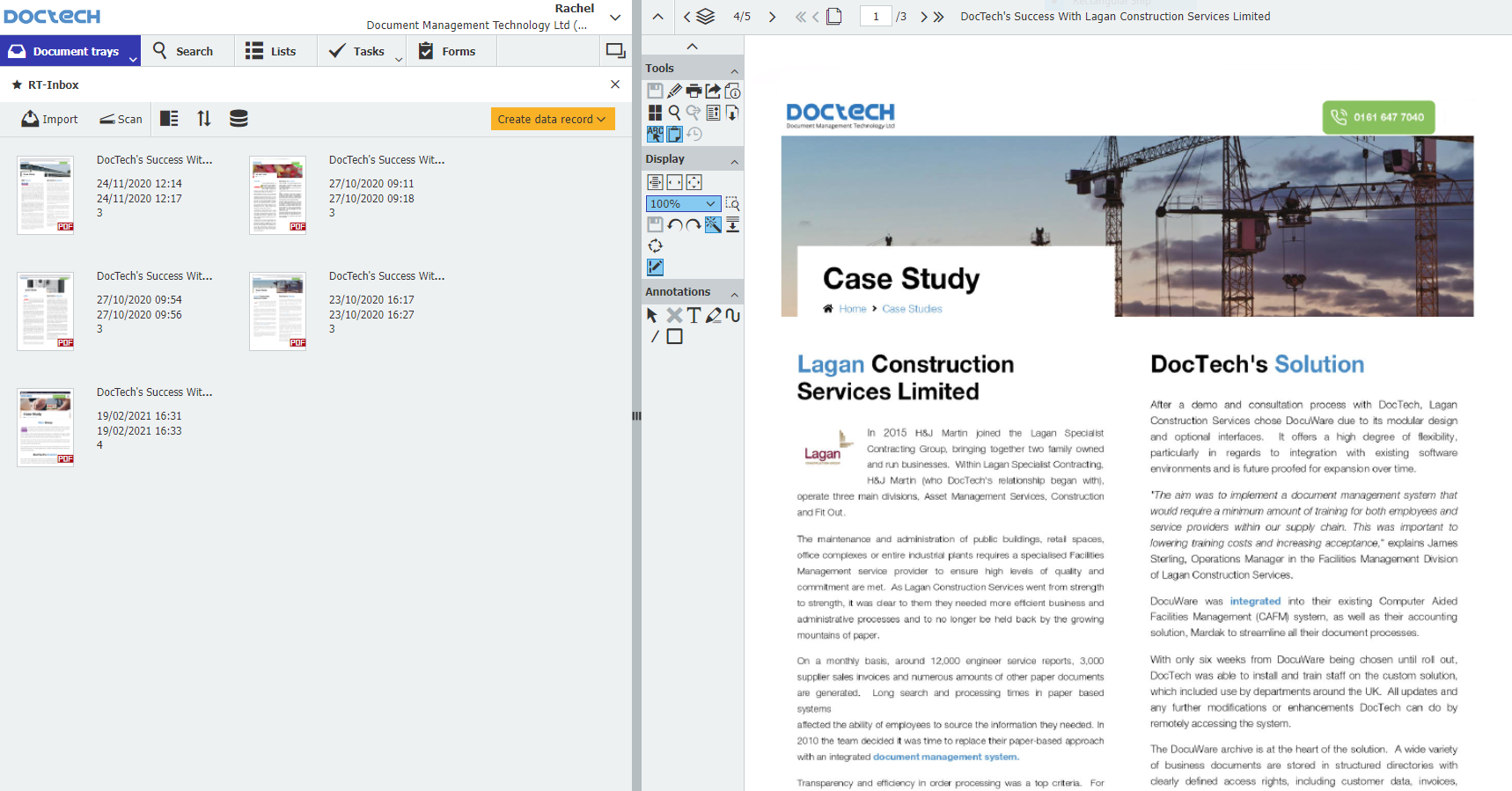Show the thumbnail grid view icon

(x=655, y=113)
